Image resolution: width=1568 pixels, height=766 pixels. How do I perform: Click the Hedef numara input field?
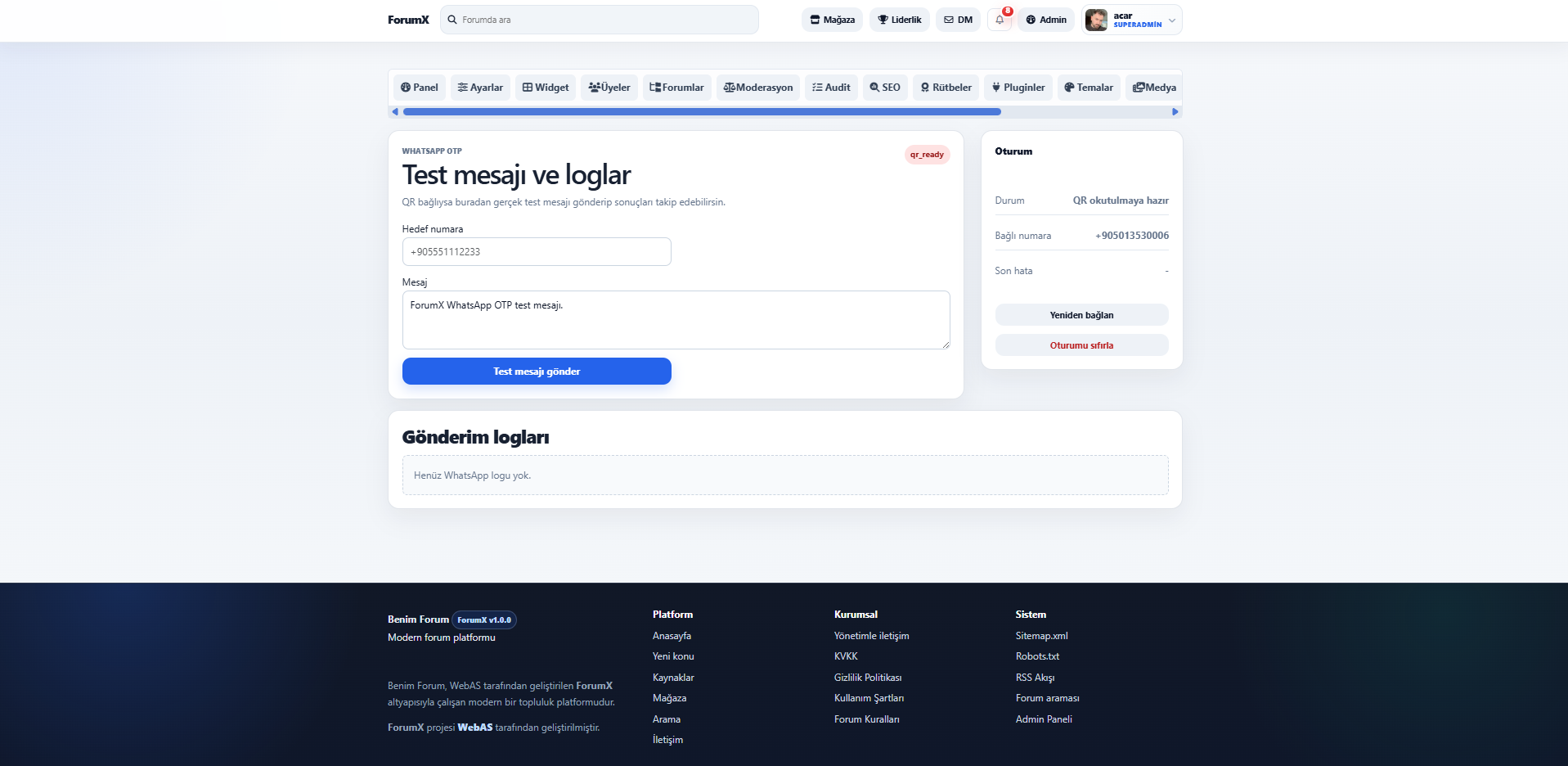tap(537, 252)
